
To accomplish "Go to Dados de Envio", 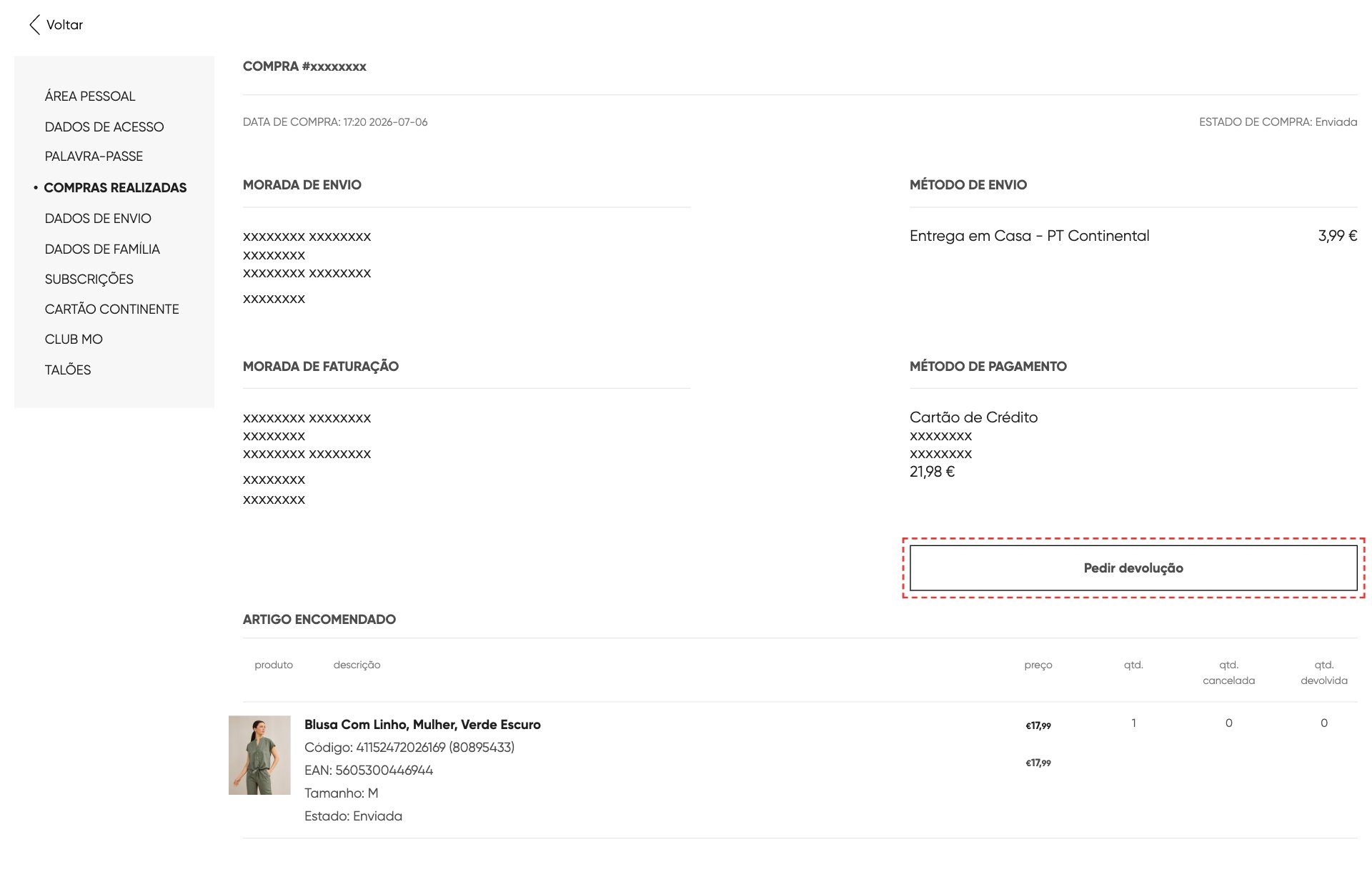I will point(98,219).
